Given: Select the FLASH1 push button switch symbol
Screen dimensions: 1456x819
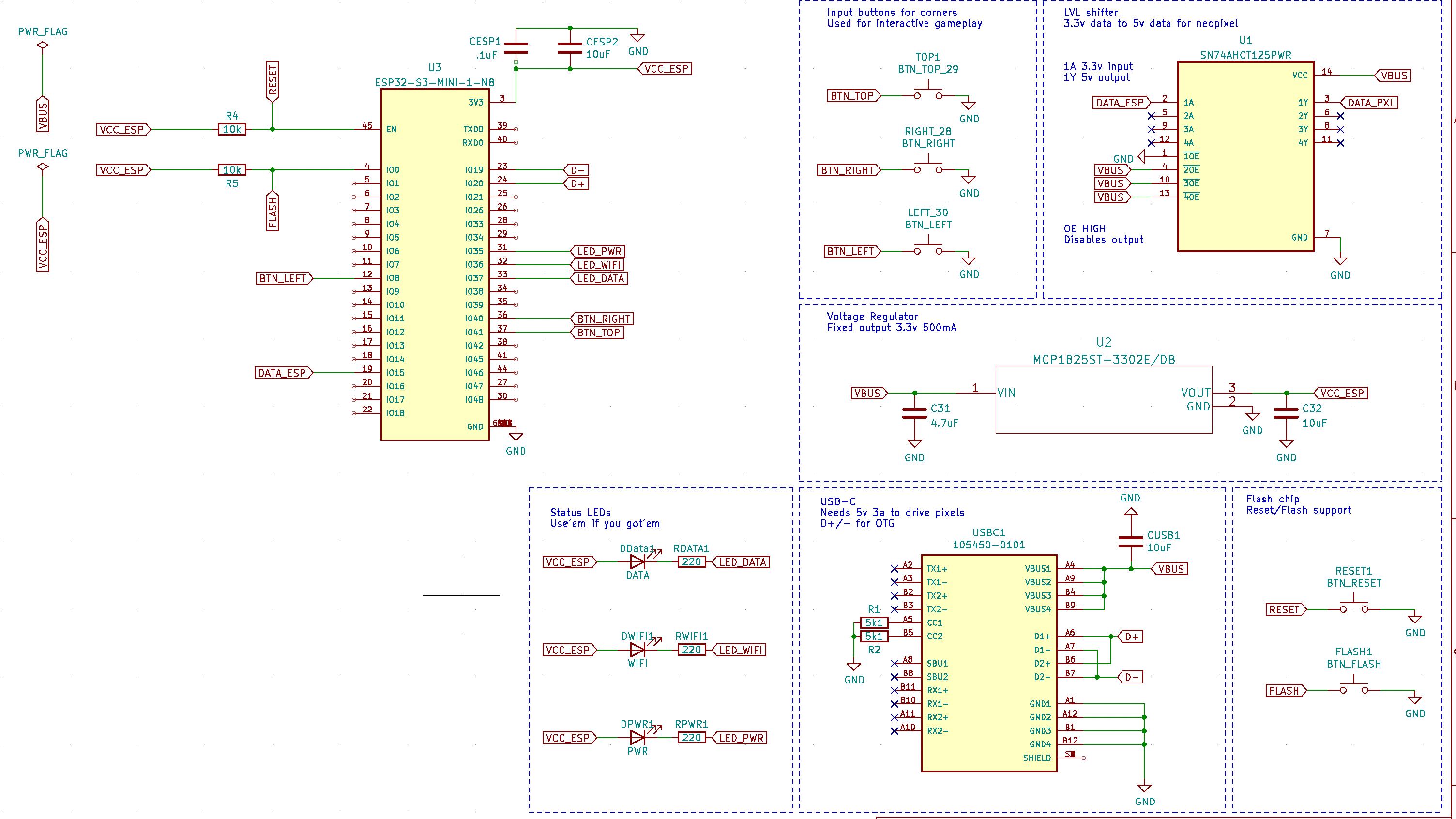Looking at the screenshot, I should tap(1354, 688).
